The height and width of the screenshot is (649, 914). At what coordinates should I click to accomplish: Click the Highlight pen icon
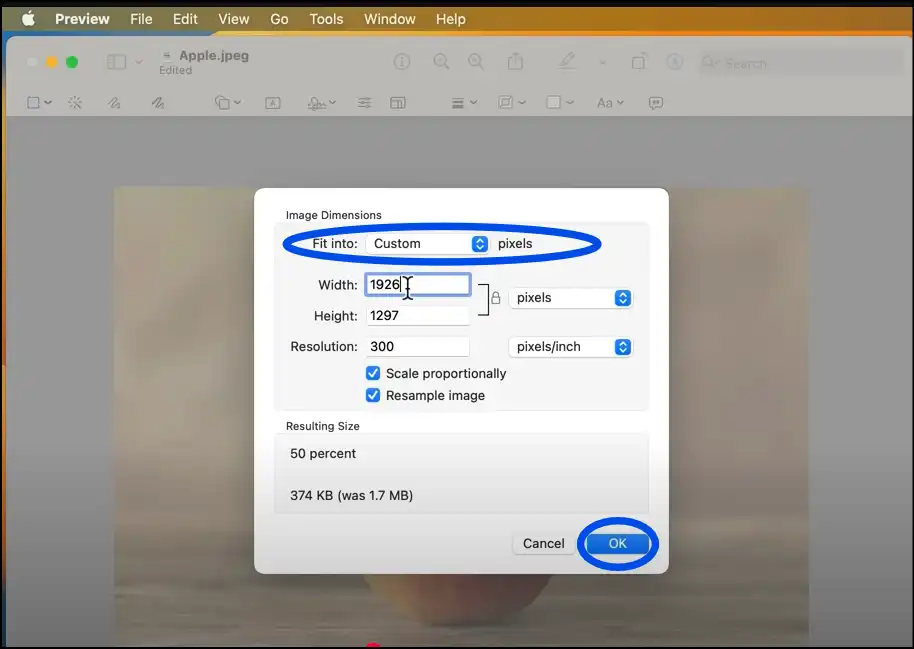pyautogui.click(x=567, y=61)
